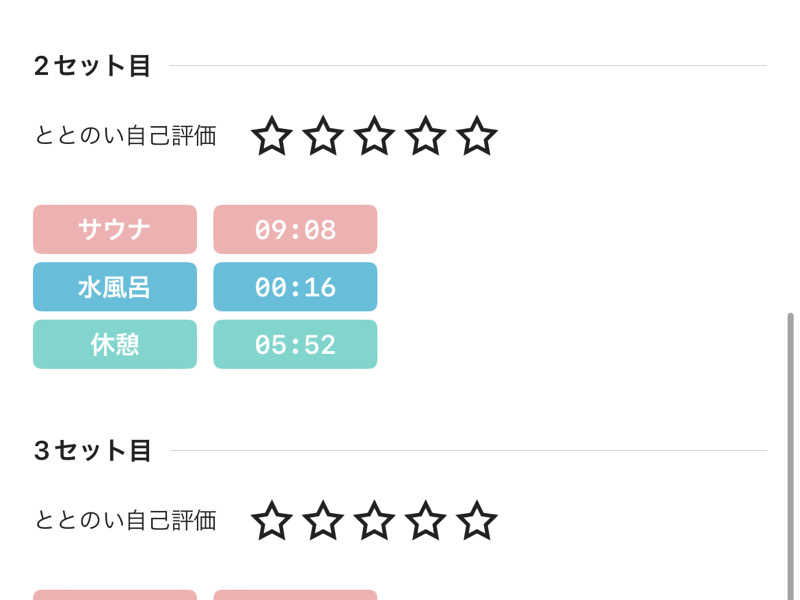
Task: Rate set 3 with five stars
Action: (x=476, y=521)
